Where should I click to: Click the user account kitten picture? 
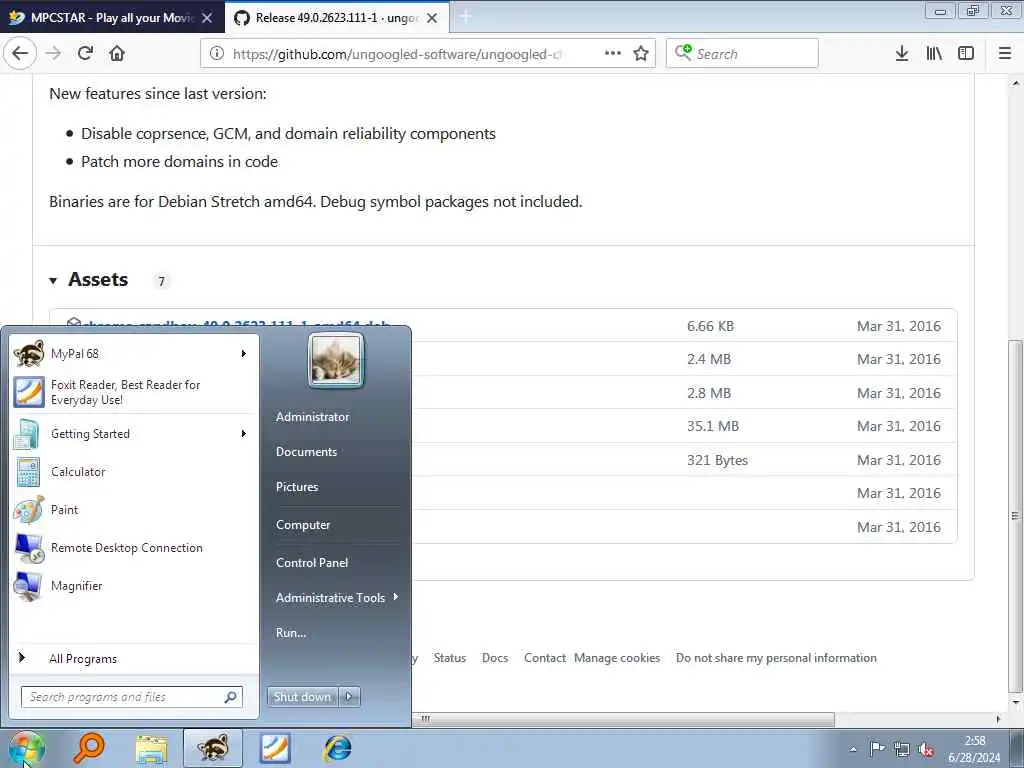pyautogui.click(x=336, y=360)
